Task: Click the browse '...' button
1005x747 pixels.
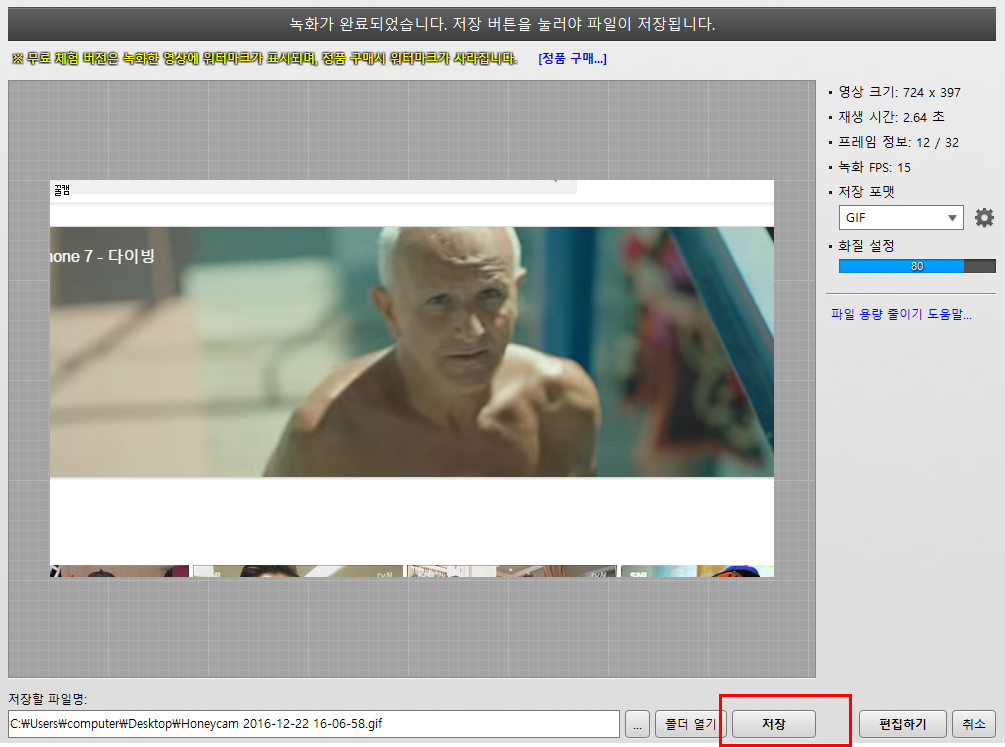Action: 637,724
